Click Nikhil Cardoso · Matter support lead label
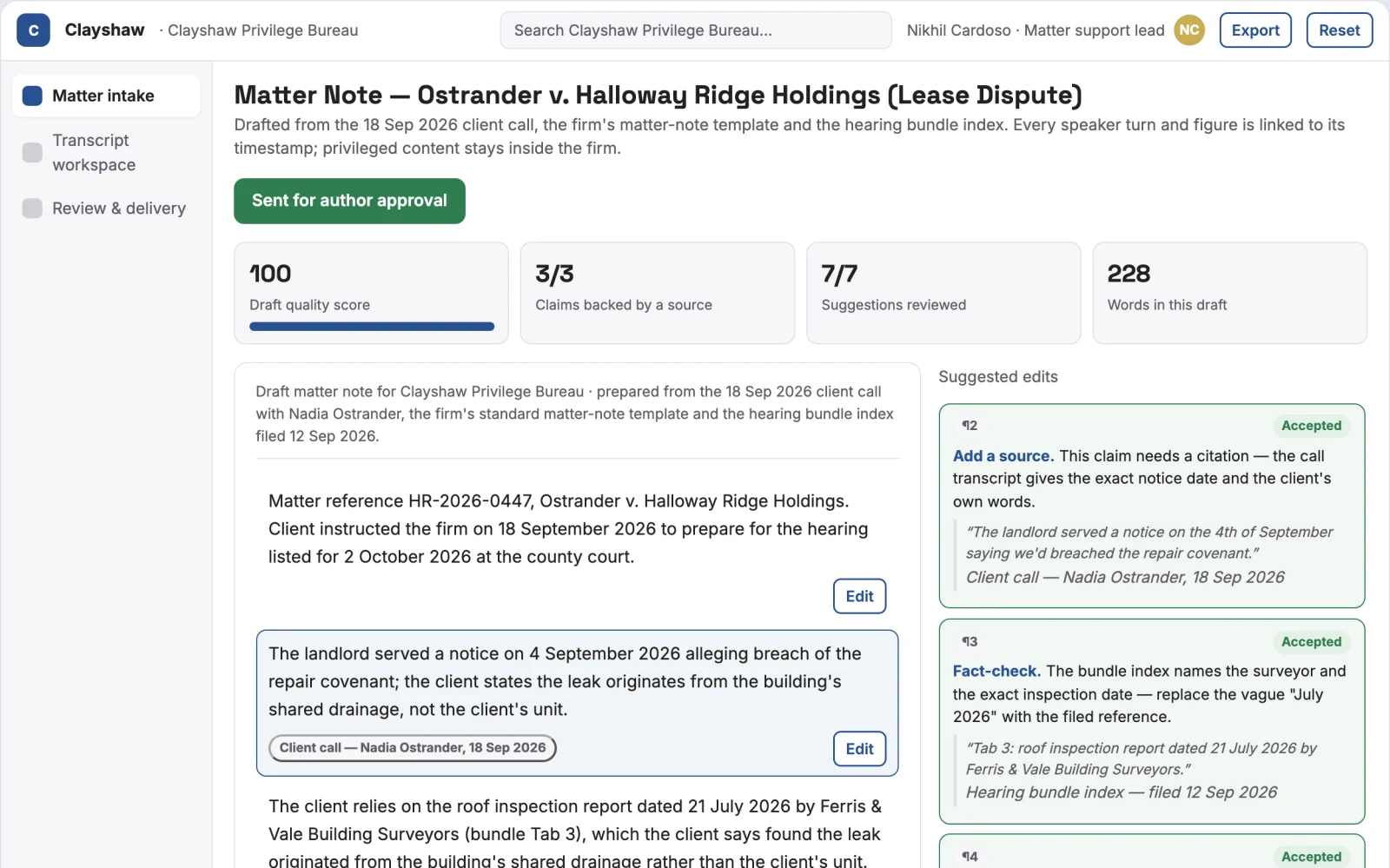The width and height of the screenshot is (1390, 868). pyautogui.click(x=1036, y=30)
